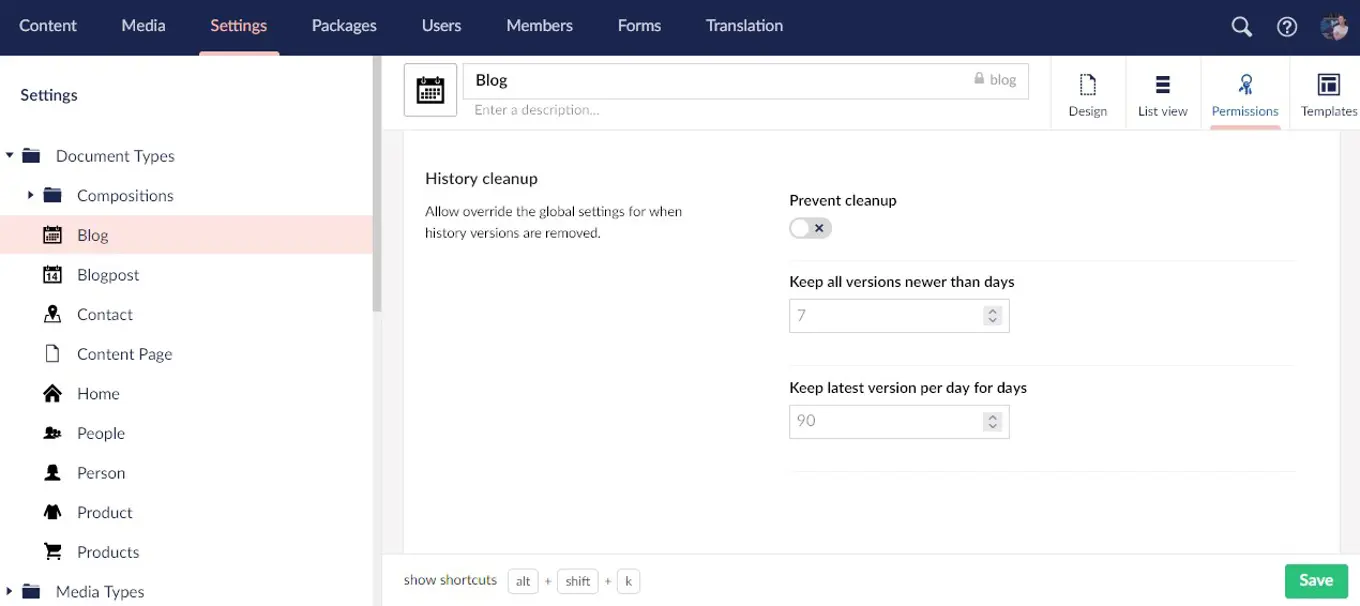The width and height of the screenshot is (1360, 606).
Task: Select the Home house icon in tree
Action: (53, 394)
